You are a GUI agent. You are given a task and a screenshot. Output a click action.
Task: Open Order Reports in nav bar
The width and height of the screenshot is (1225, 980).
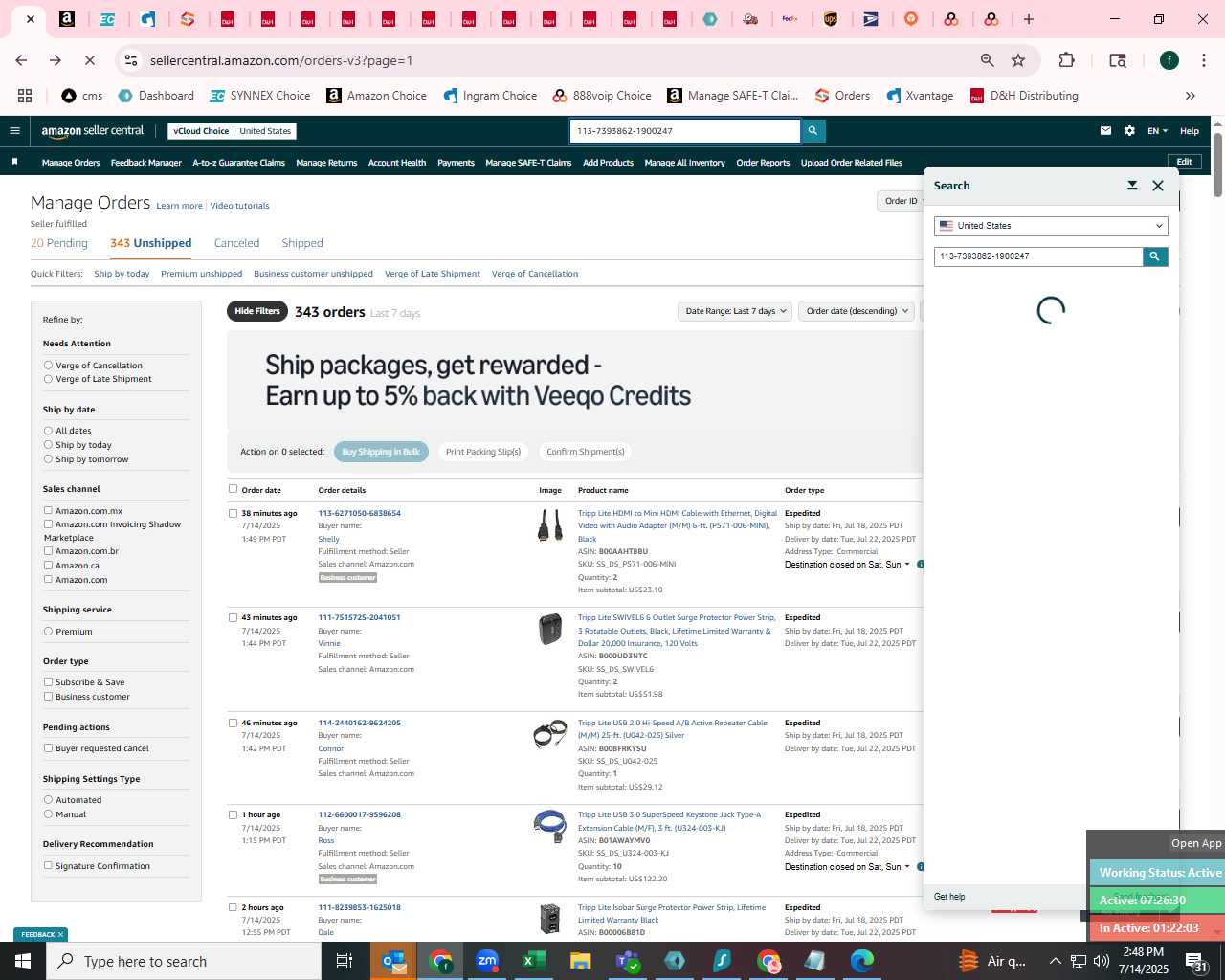(763, 163)
